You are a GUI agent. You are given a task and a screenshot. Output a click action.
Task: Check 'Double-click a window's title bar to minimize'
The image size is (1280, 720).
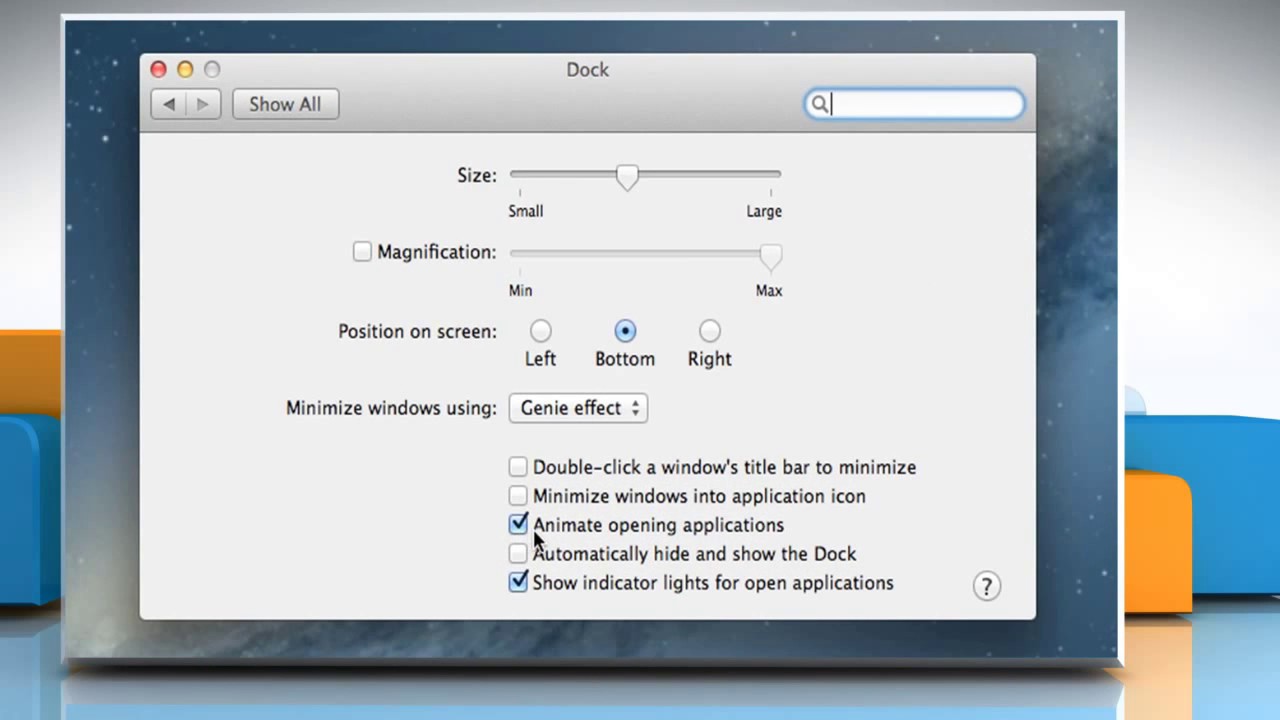(x=518, y=466)
